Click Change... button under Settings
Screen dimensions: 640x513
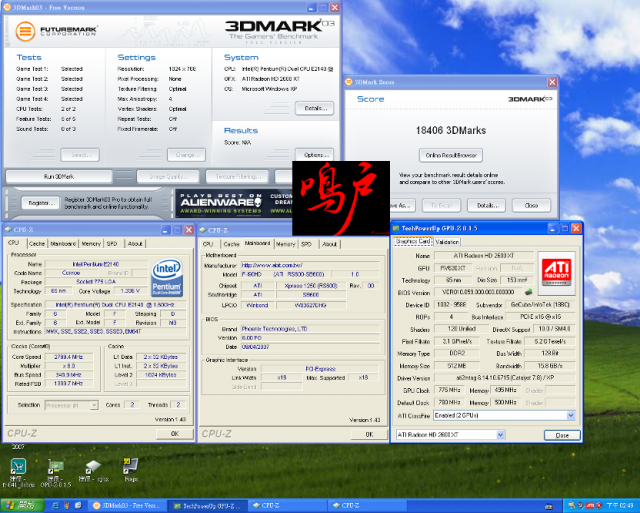click(x=187, y=155)
